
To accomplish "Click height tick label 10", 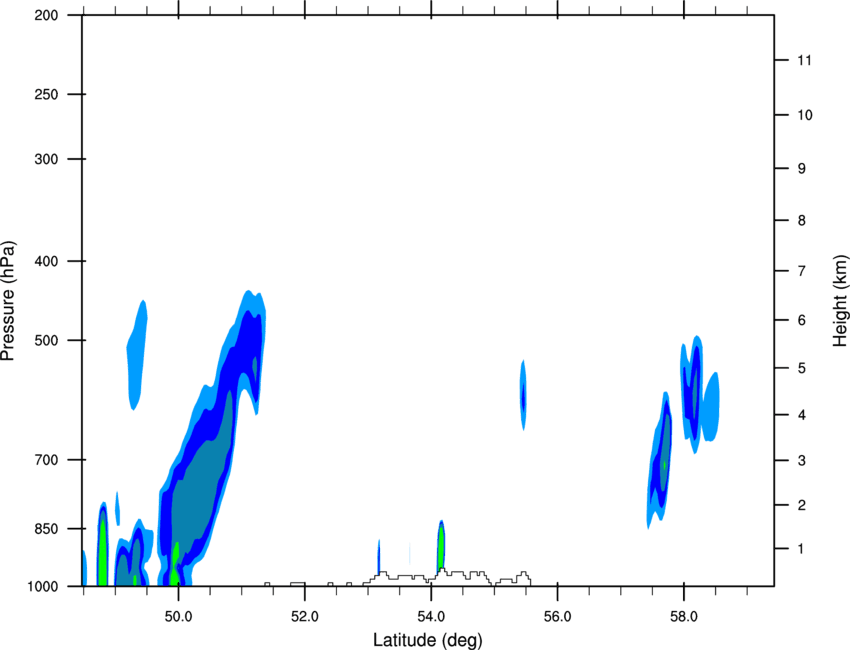I will 805,115.
